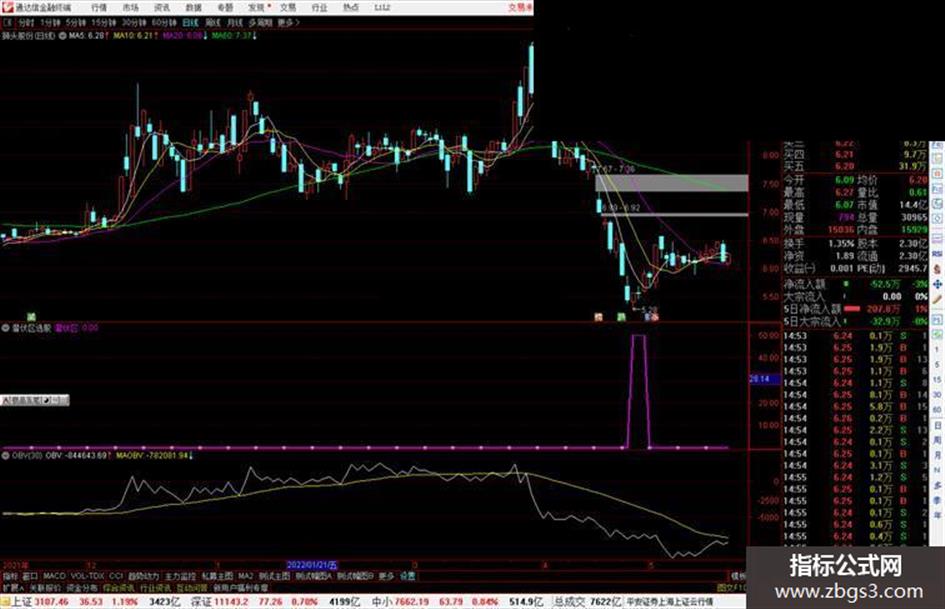The height and width of the screenshot is (609, 945).
Task: Click the 多 multi-period shortcut in sidebar
Action: 937,485
